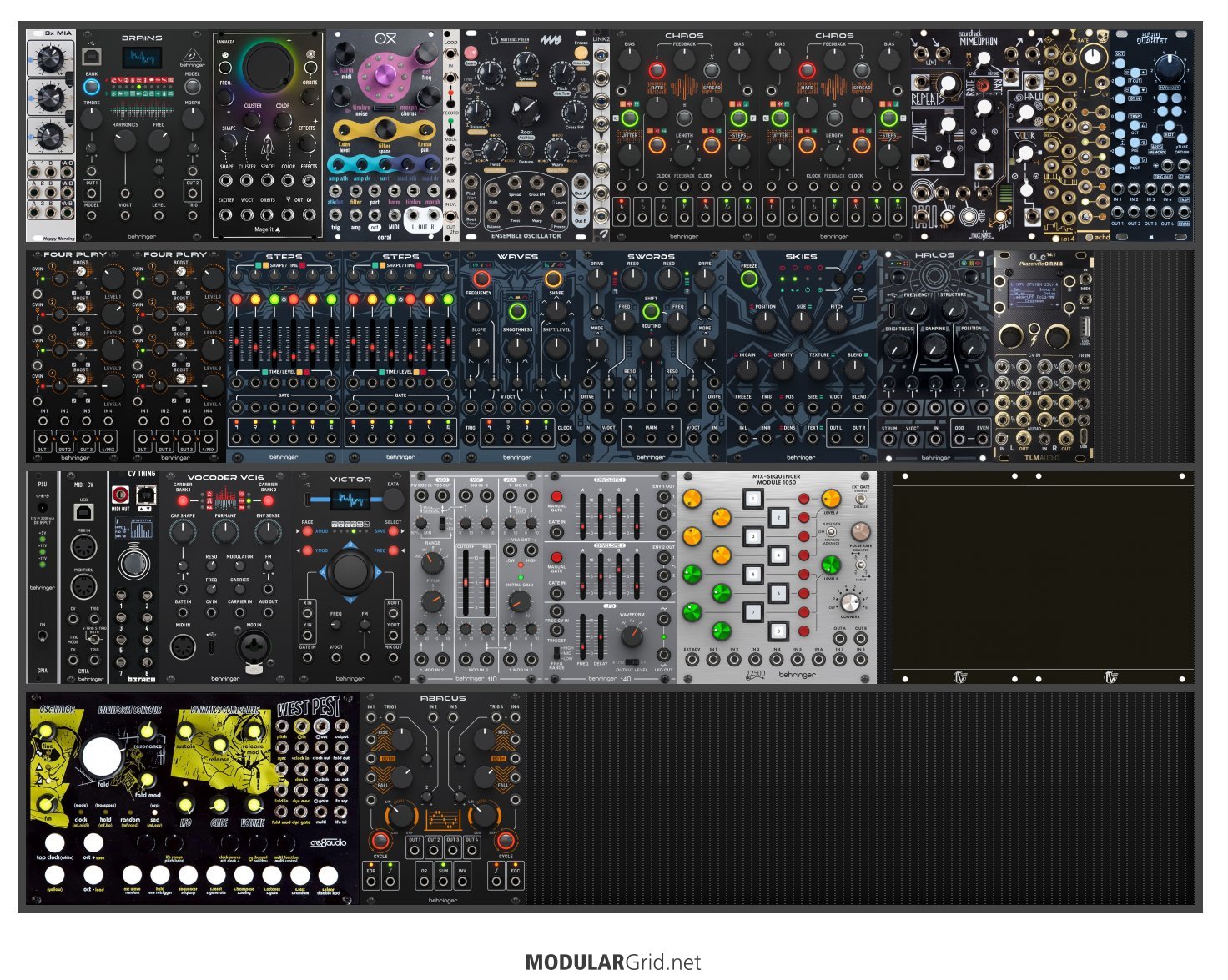Flip the EXT GATE enable switch on Mix-Sequencer
The image size is (1228, 980).
click(860, 500)
